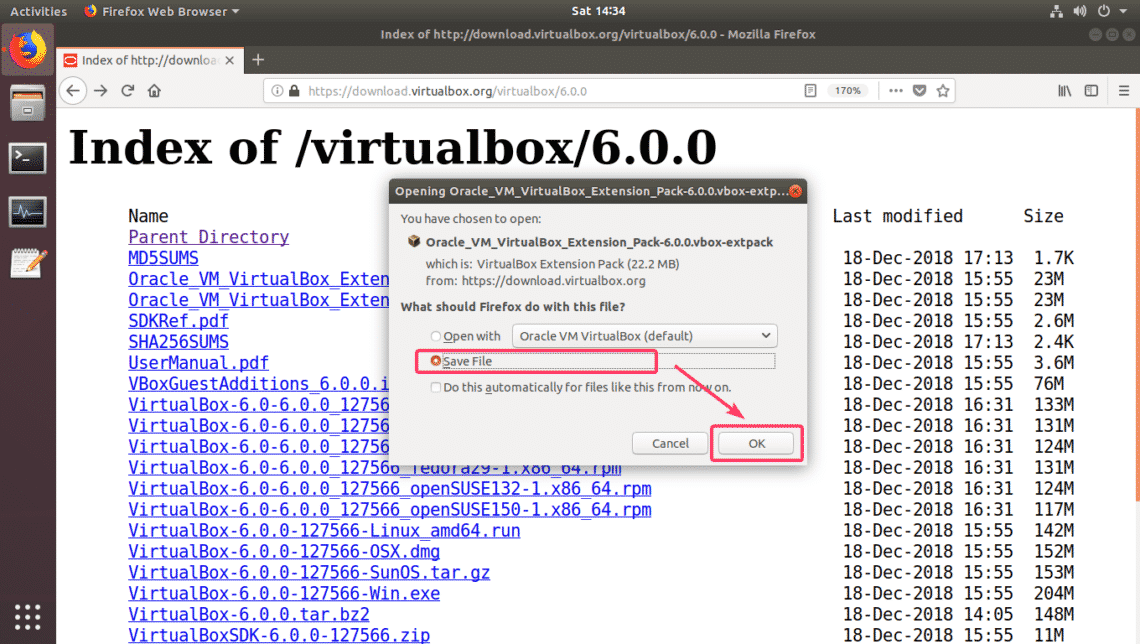The width and height of the screenshot is (1140, 644).
Task: Go back one page in Firefox
Action: pos(73,91)
